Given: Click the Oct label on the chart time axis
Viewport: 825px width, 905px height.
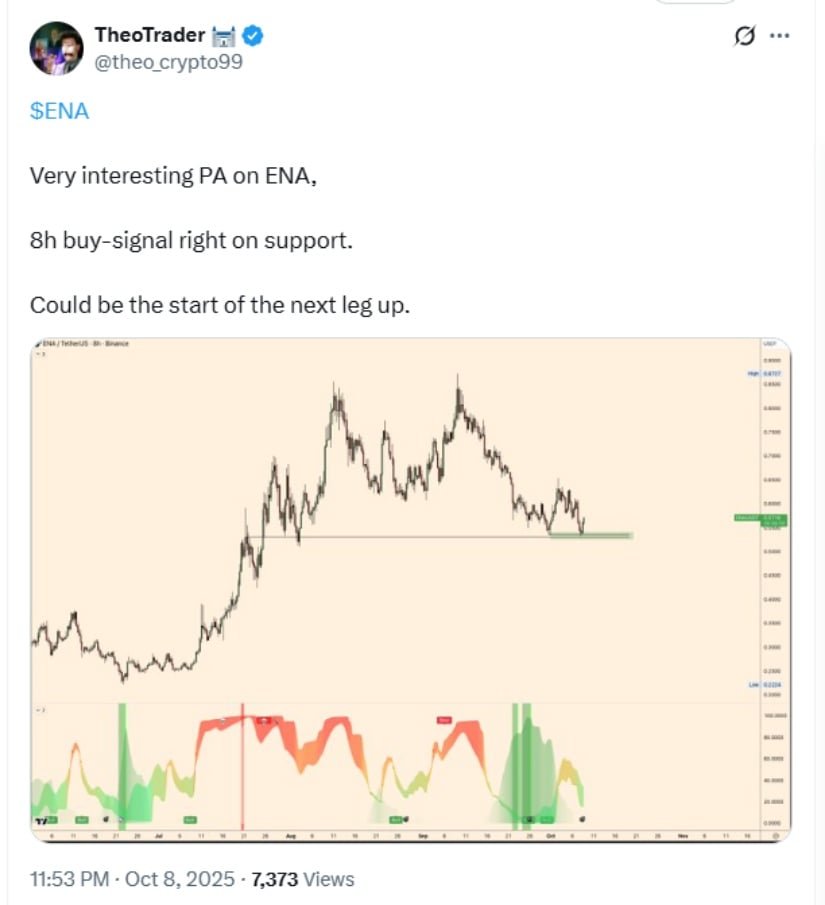Looking at the screenshot, I should [x=552, y=831].
